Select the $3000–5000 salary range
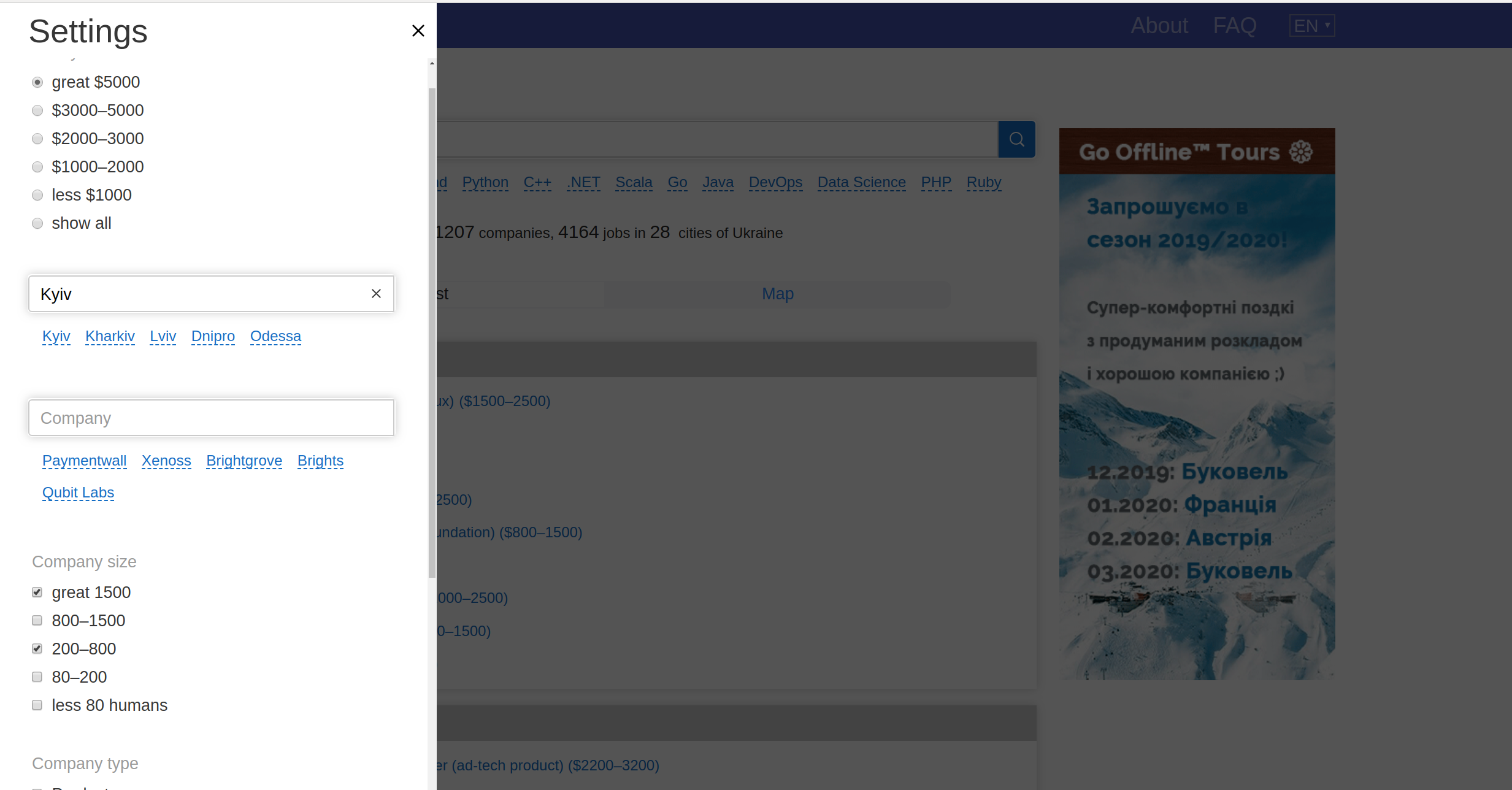The image size is (1512, 790). [37, 110]
